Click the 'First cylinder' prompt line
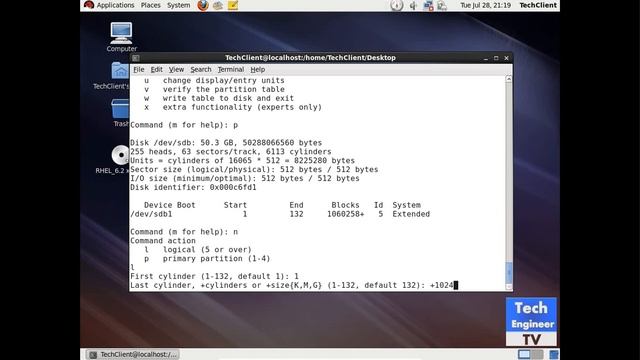 coord(214,276)
